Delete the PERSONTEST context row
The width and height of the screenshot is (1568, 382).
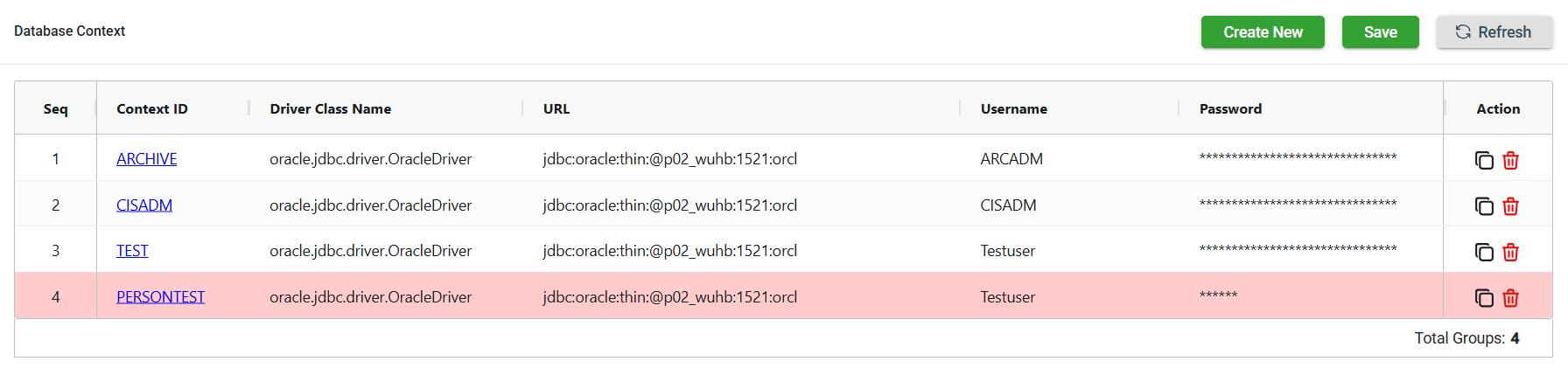coord(1510,298)
